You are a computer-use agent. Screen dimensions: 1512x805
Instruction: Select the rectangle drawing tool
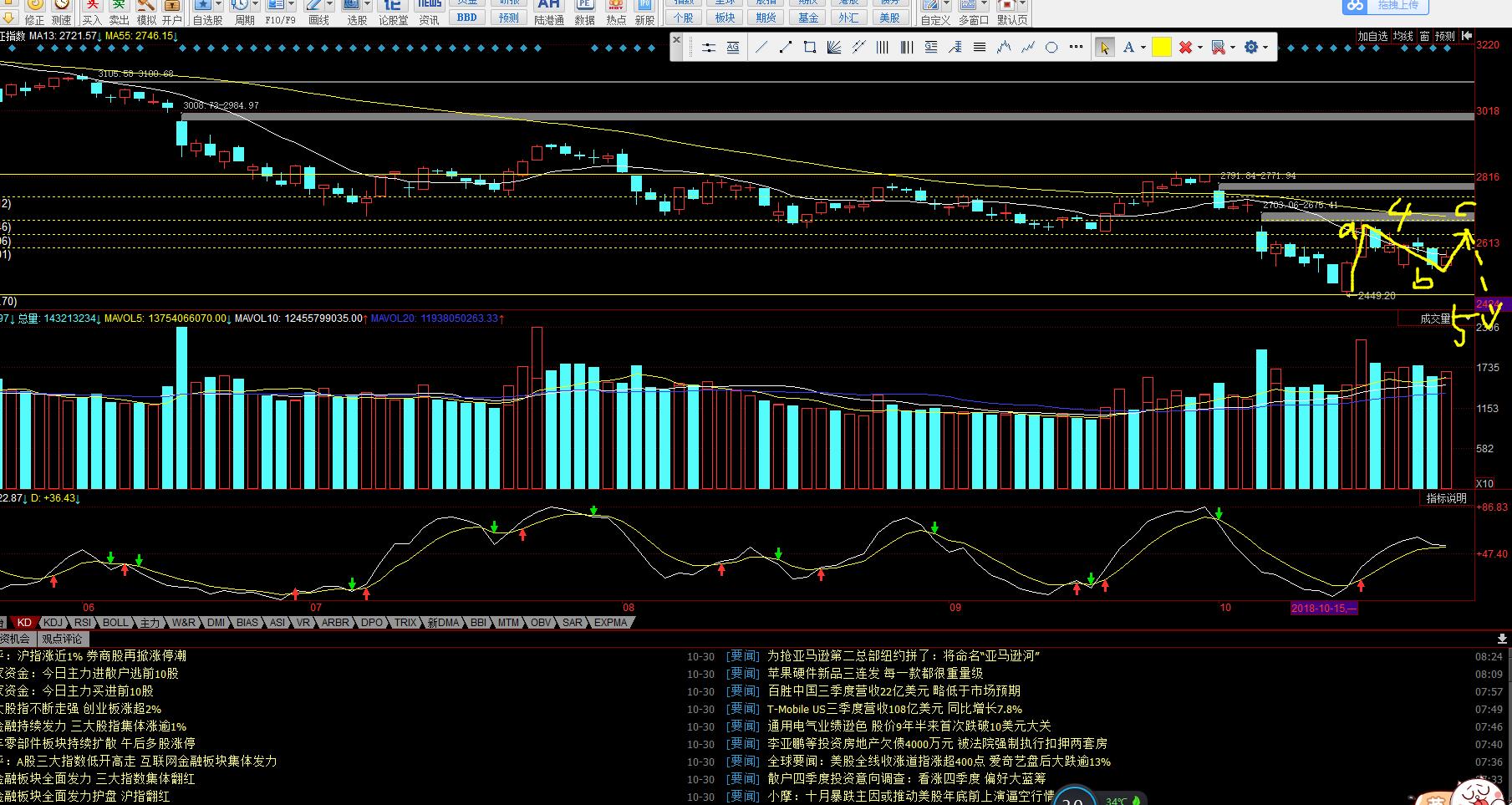(809, 48)
